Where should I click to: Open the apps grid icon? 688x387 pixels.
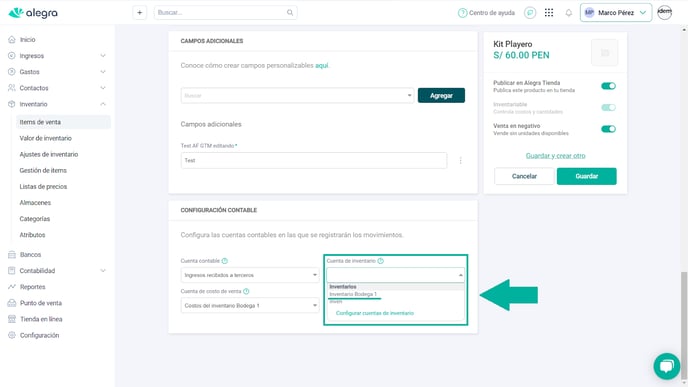pyautogui.click(x=549, y=13)
